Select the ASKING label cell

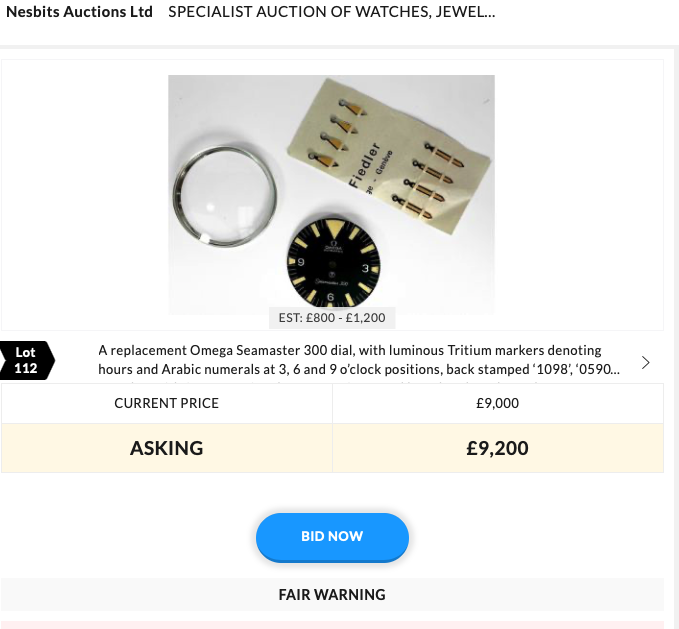click(x=166, y=448)
